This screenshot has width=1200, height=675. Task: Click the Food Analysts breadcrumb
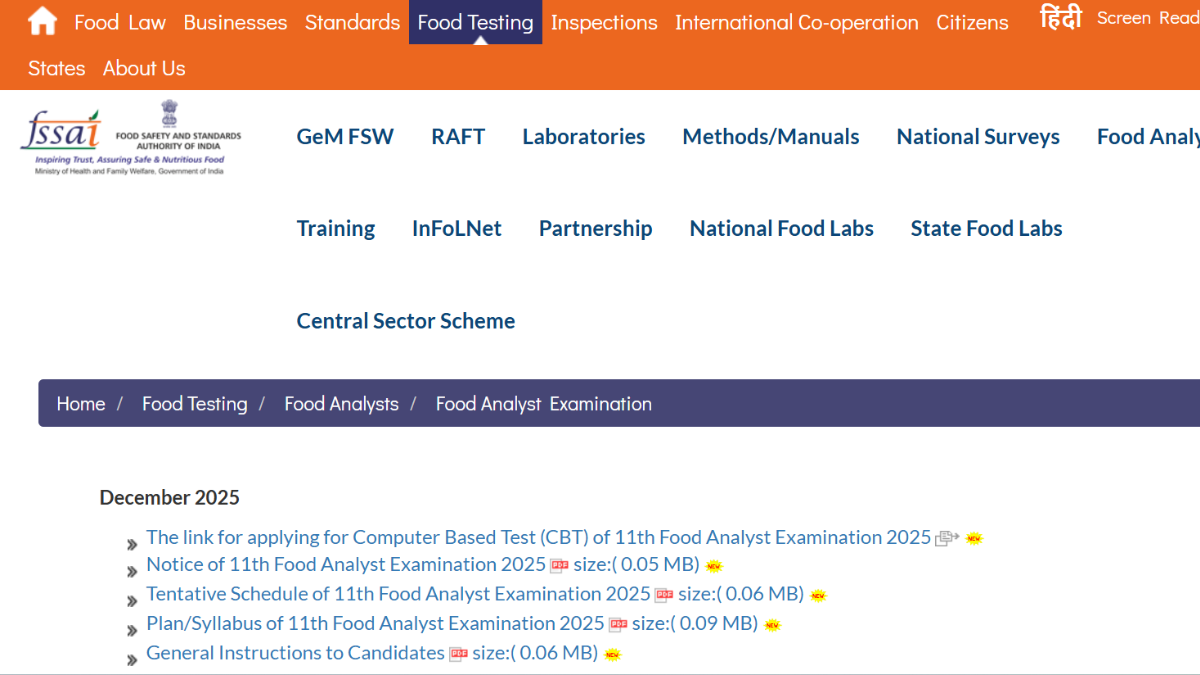(x=341, y=404)
